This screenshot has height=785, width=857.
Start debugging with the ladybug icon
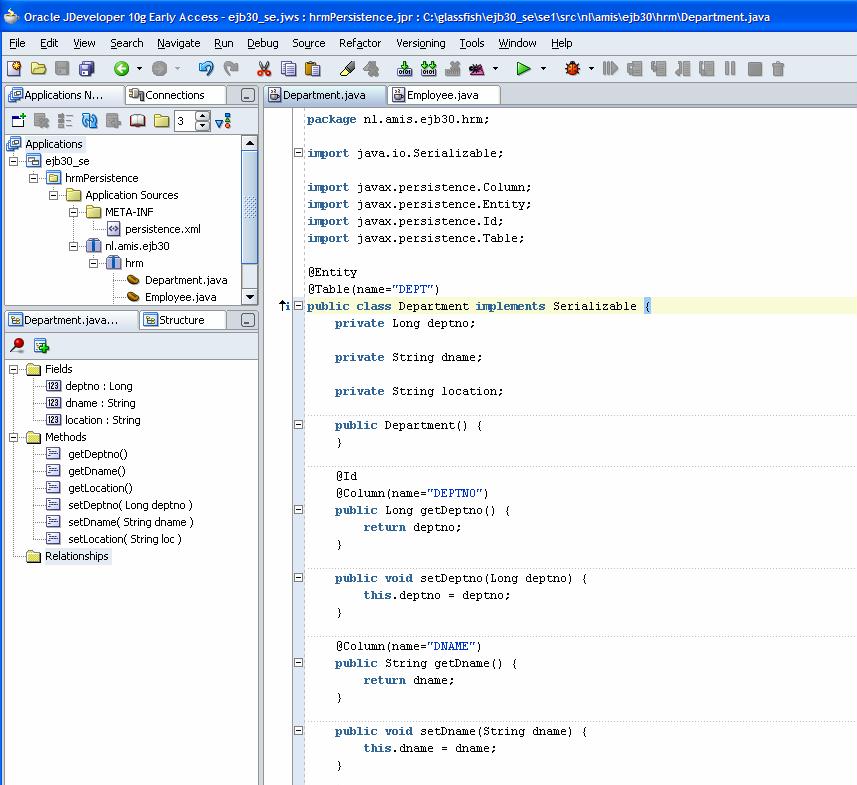[572, 69]
